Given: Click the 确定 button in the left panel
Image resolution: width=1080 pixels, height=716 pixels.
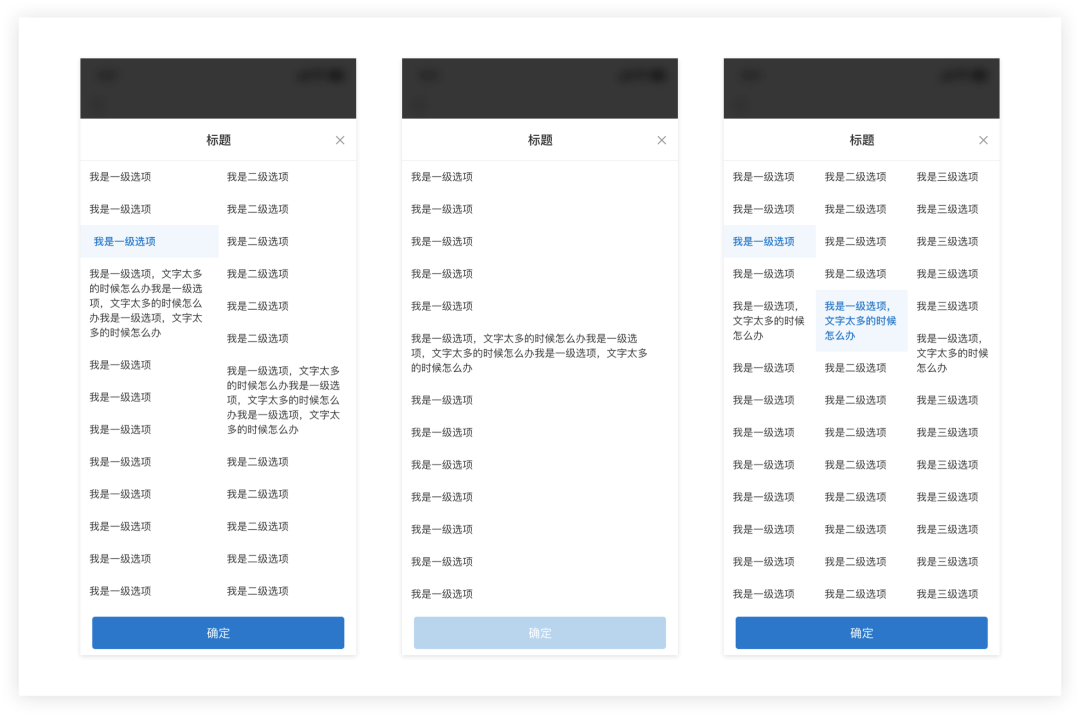Looking at the screenshot, I should 218,633.
